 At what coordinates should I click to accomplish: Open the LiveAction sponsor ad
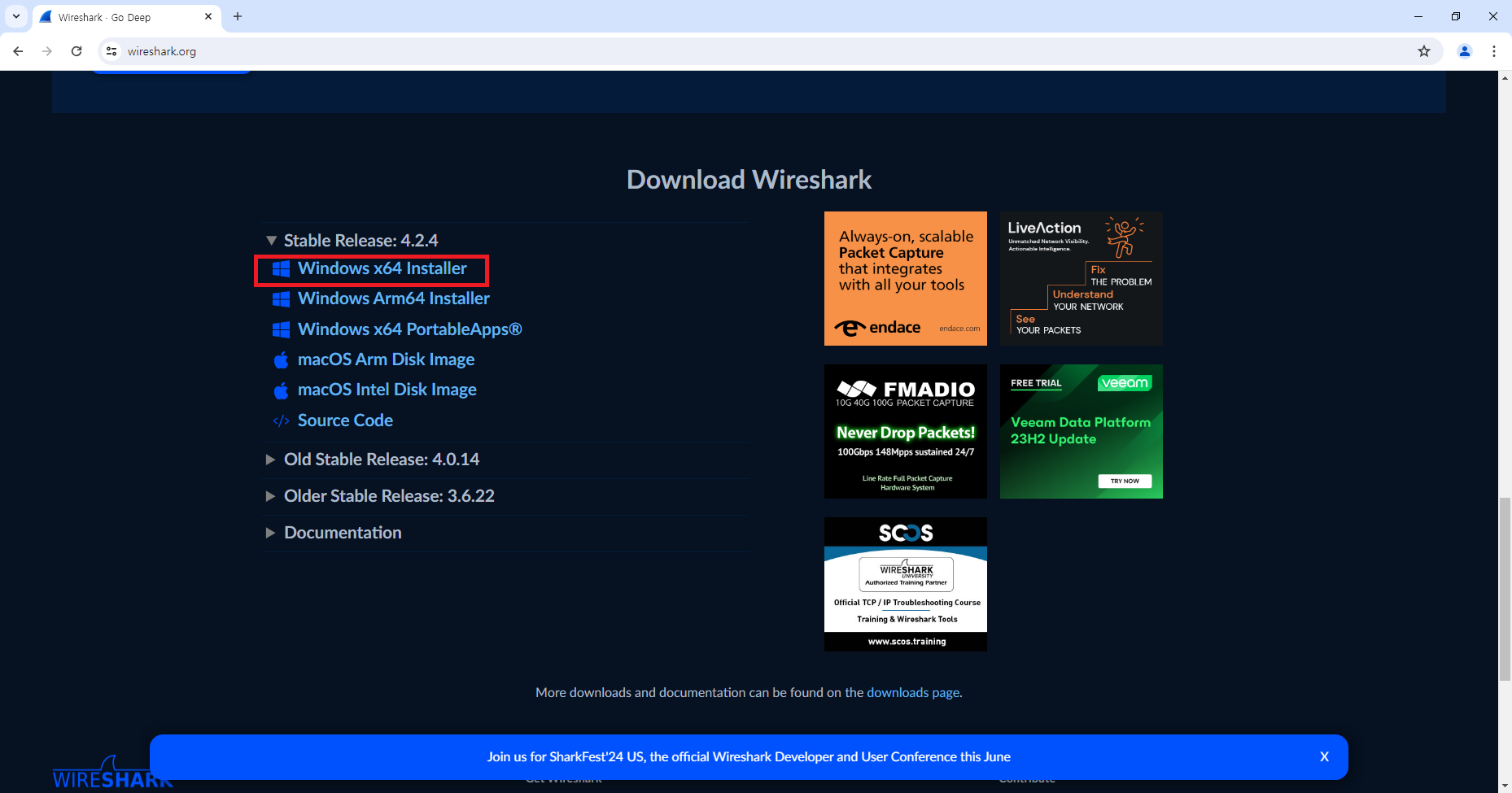(1082, 278)
